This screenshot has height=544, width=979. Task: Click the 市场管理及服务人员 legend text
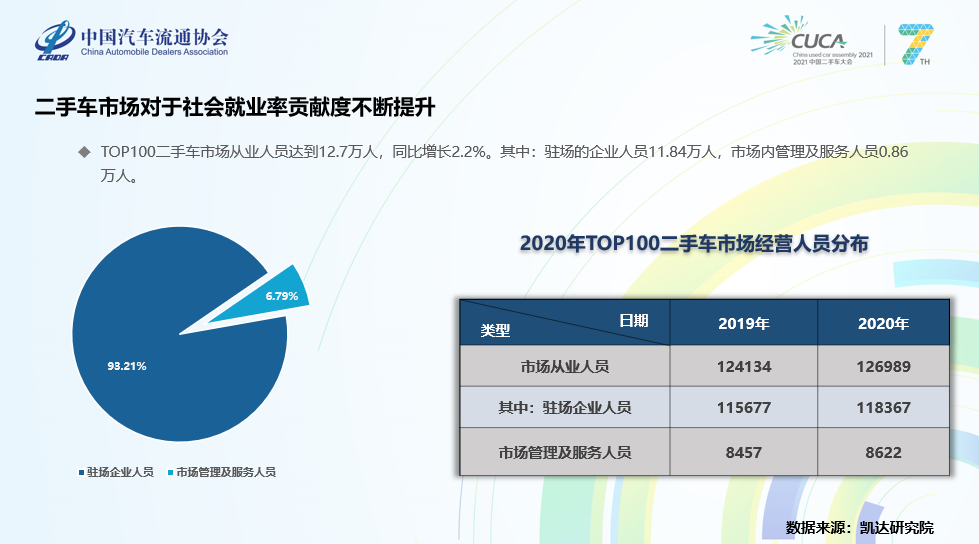tap(226, 472)
